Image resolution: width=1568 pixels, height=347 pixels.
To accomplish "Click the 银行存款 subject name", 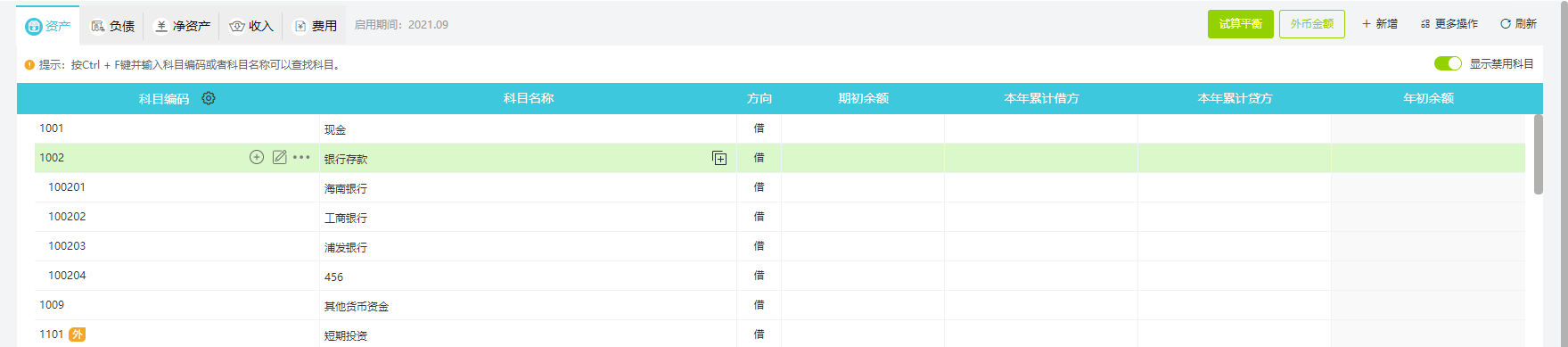I will click(x=346, y=159).
